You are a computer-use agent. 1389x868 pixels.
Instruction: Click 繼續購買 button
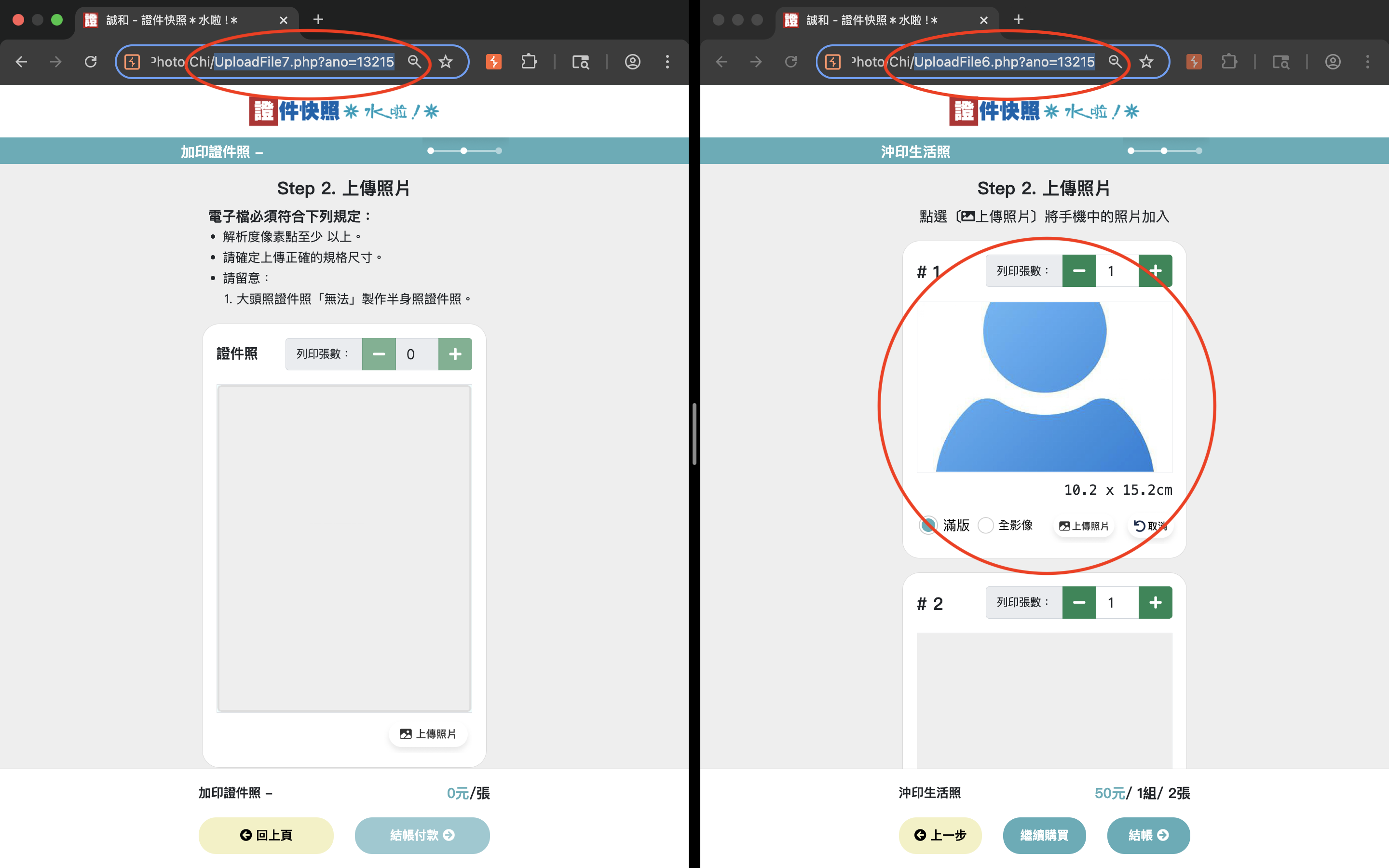(1044, 835)
